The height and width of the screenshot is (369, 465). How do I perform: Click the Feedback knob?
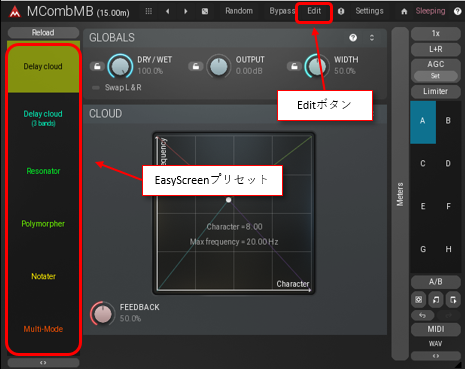103,314
